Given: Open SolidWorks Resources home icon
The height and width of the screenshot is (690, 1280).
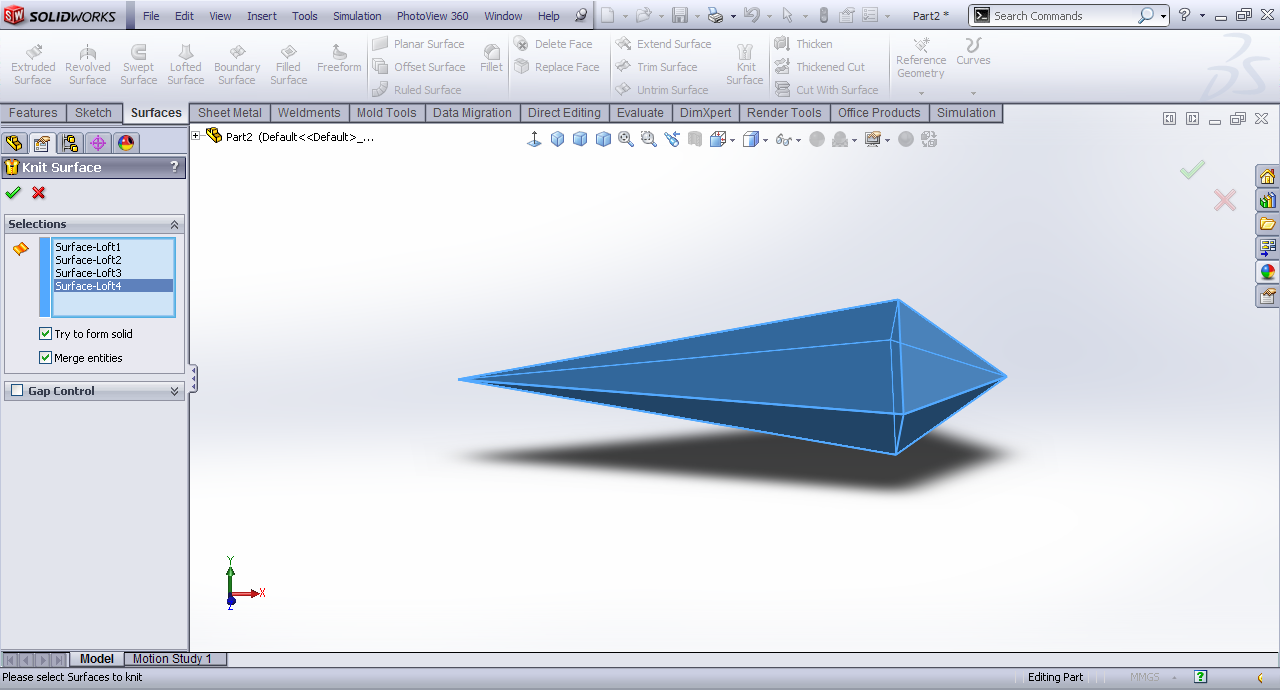Looking at the screenshot, I should coord(1267,177).
